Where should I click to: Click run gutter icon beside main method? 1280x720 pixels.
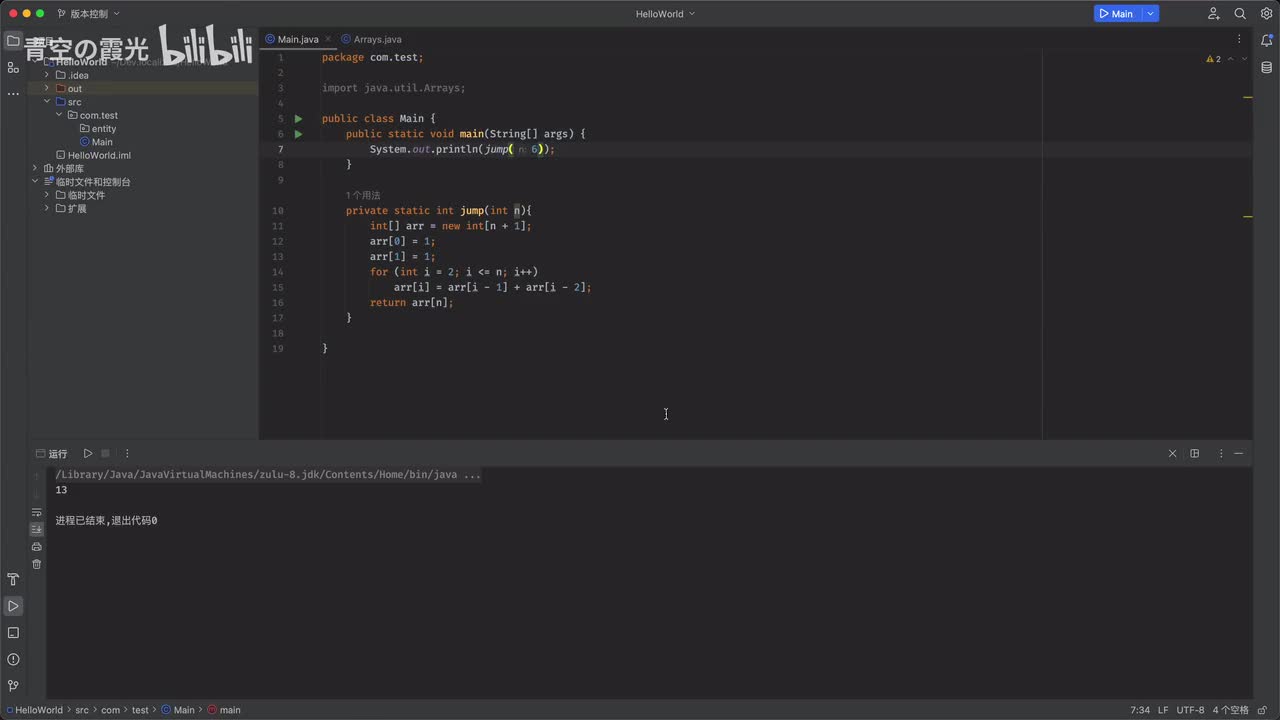(x=298, y=134)
